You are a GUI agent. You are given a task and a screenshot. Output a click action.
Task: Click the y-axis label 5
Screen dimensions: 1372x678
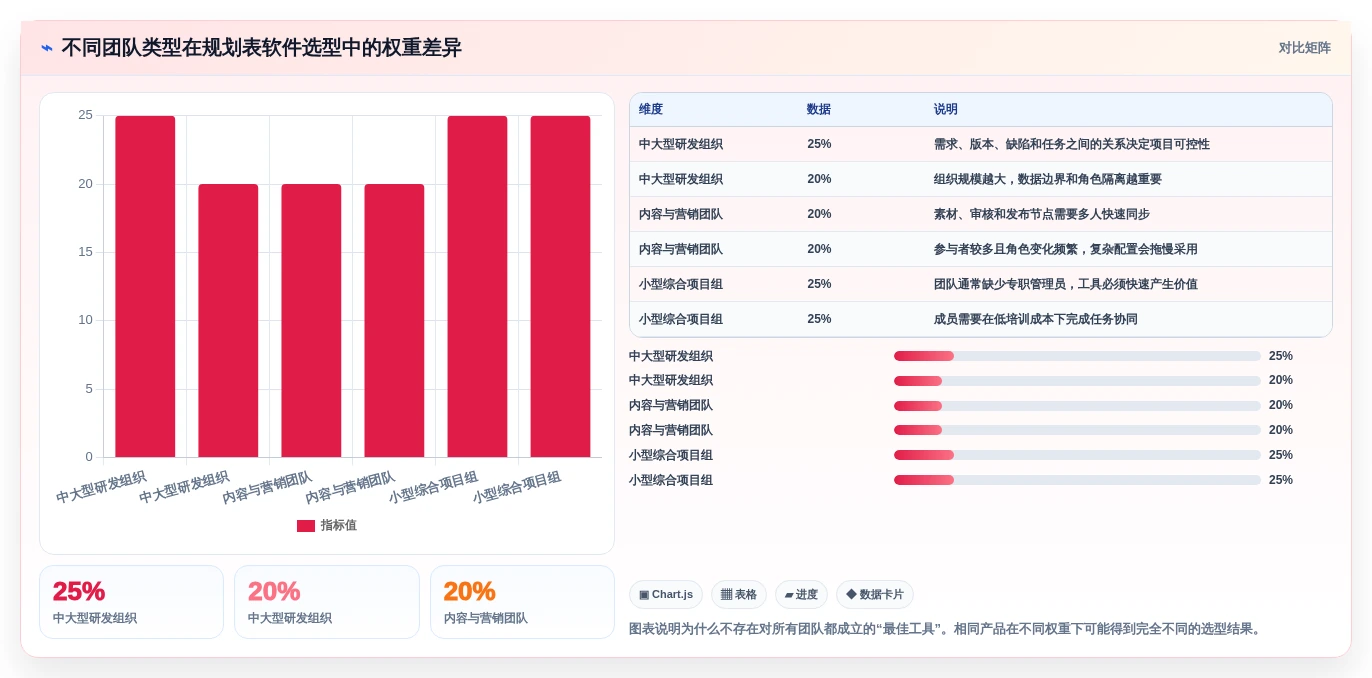pos(89,389)
